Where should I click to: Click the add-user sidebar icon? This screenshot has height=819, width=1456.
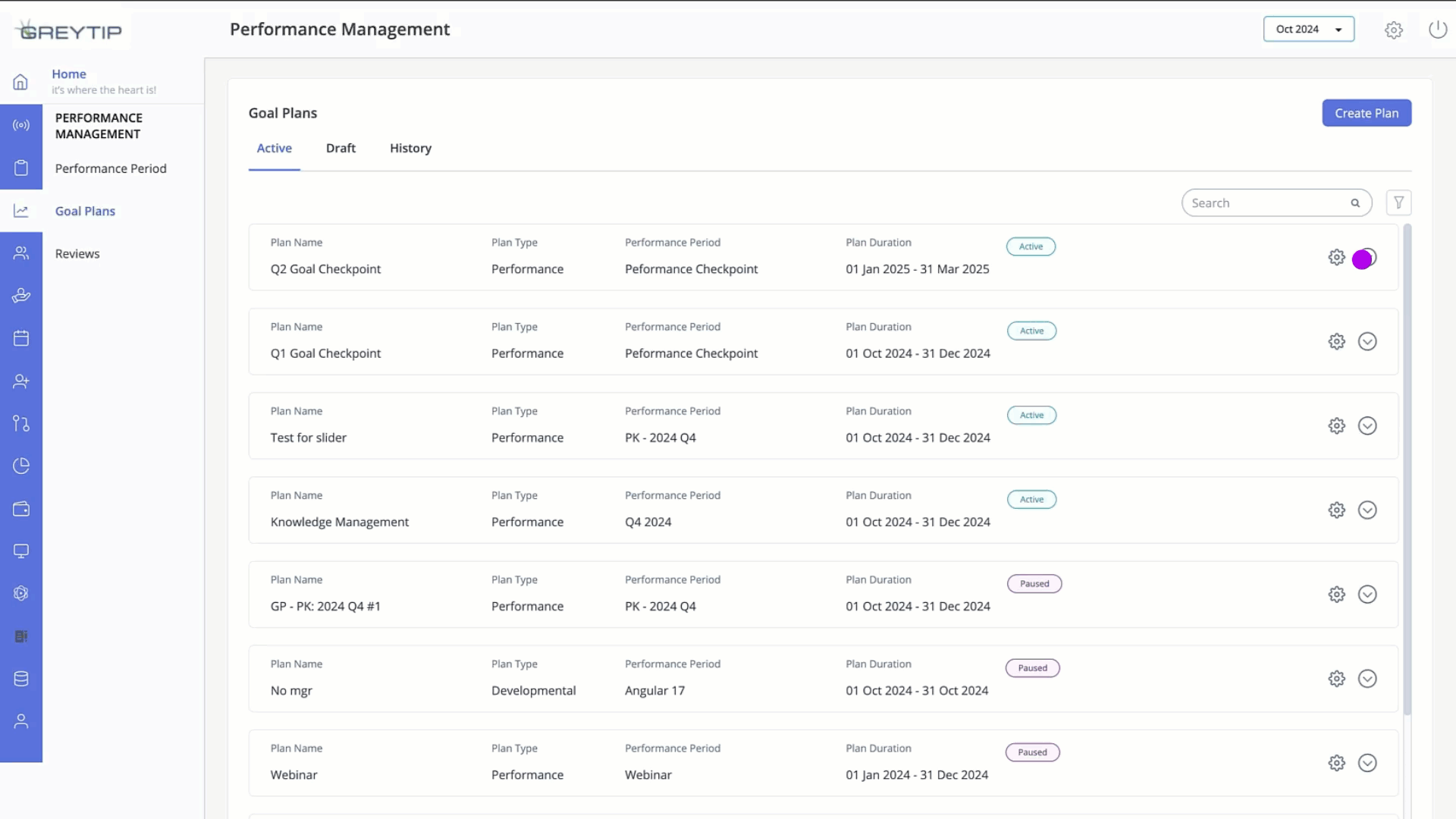pyautogui.click(x=21, y=381)
